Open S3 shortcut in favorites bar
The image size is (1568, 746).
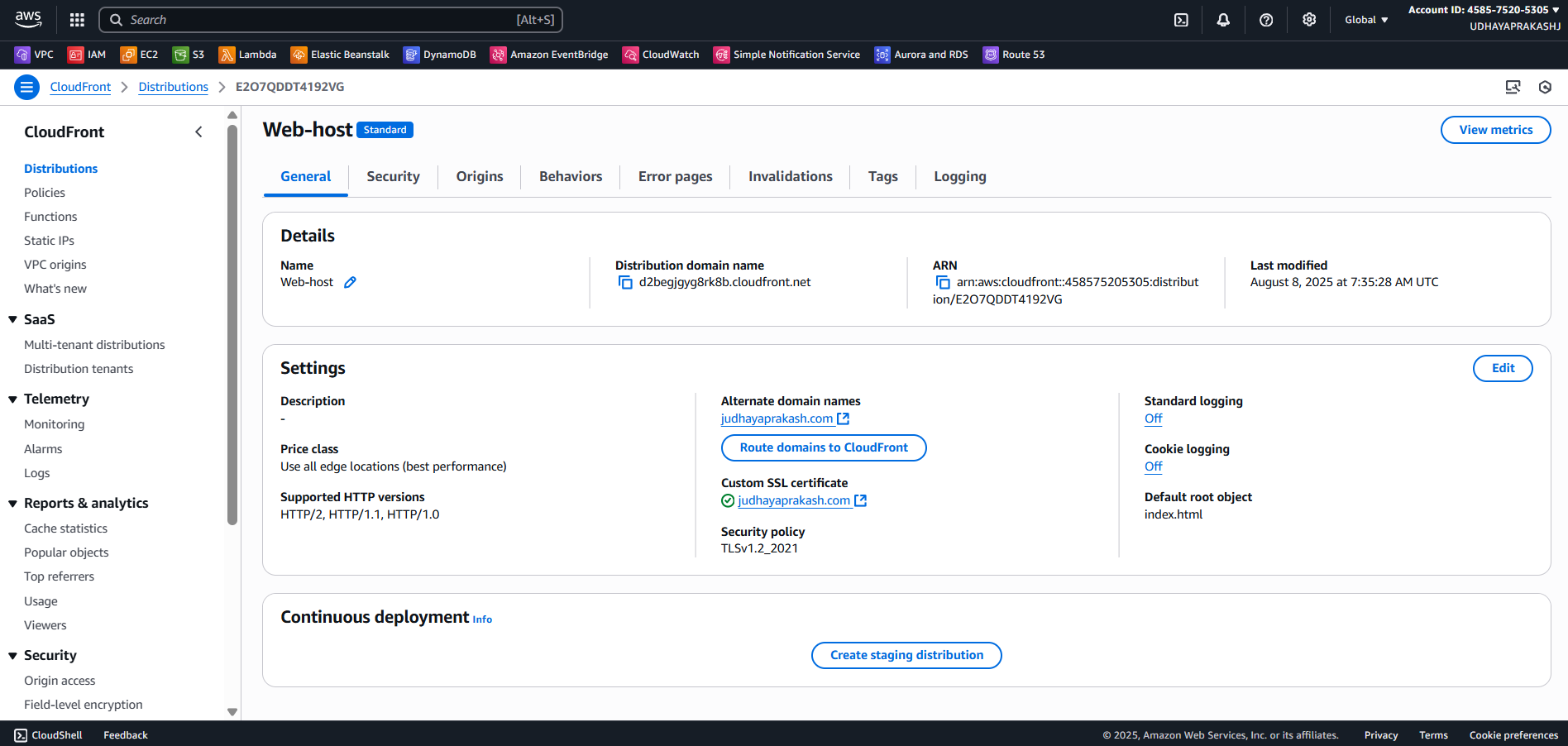pyautogui.click(x=189, y=55)
